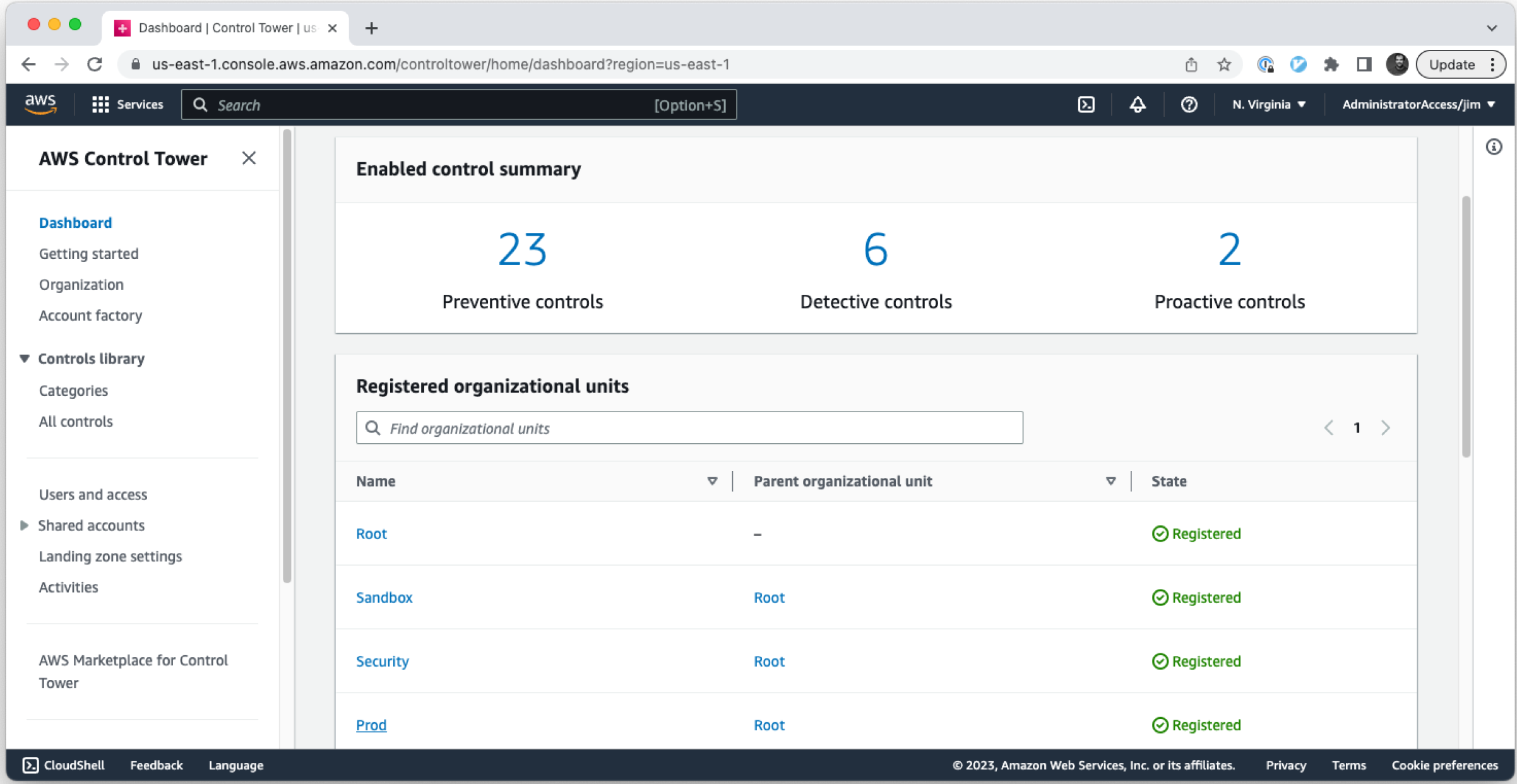The height and width of the screenshot is (784, 1517).
Task: Click Root parent link in Security row
Action: (x=769, y=661)
